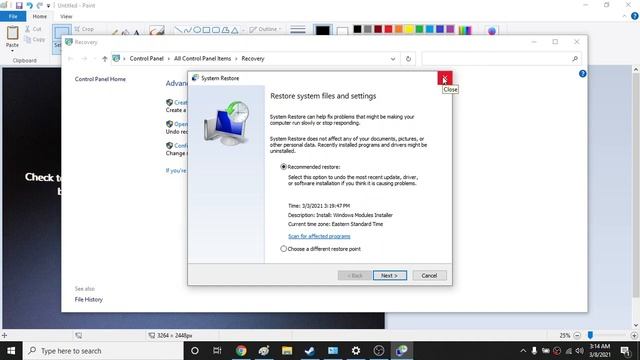Open the Brushes tool in Paint
The width and height of the screenshot is (640, 360).
click(x=157, y=30)
